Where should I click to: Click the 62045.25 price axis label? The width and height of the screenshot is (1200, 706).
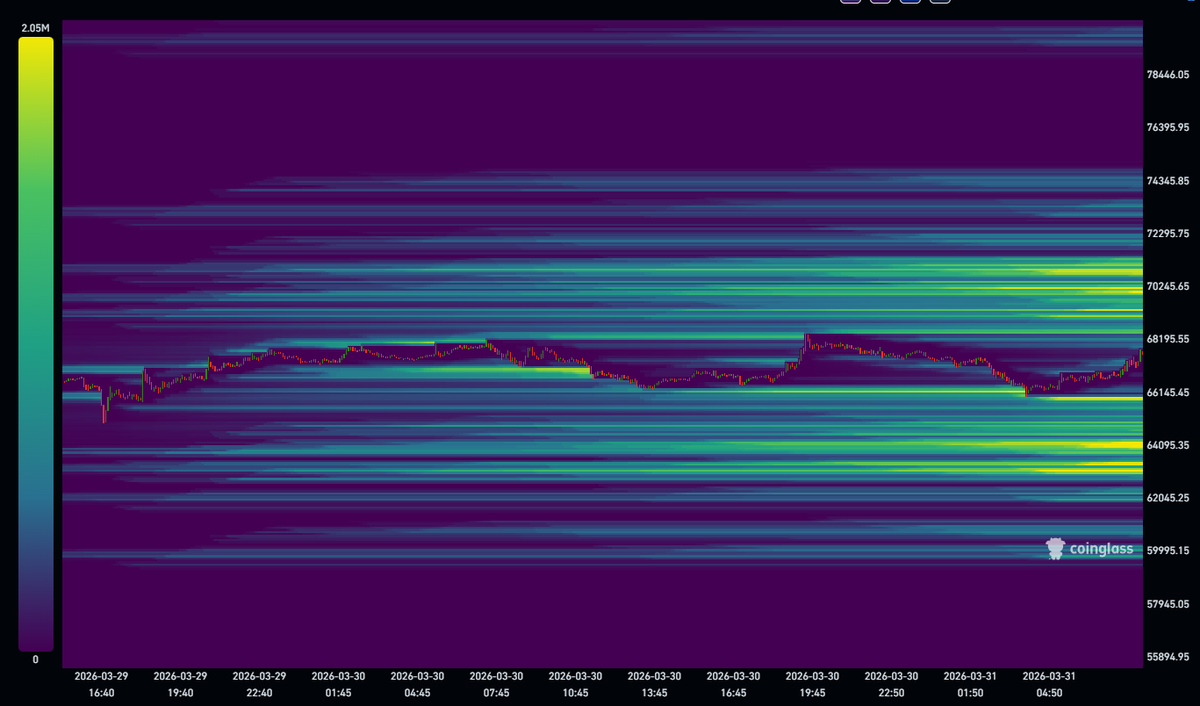(1167, 498)
